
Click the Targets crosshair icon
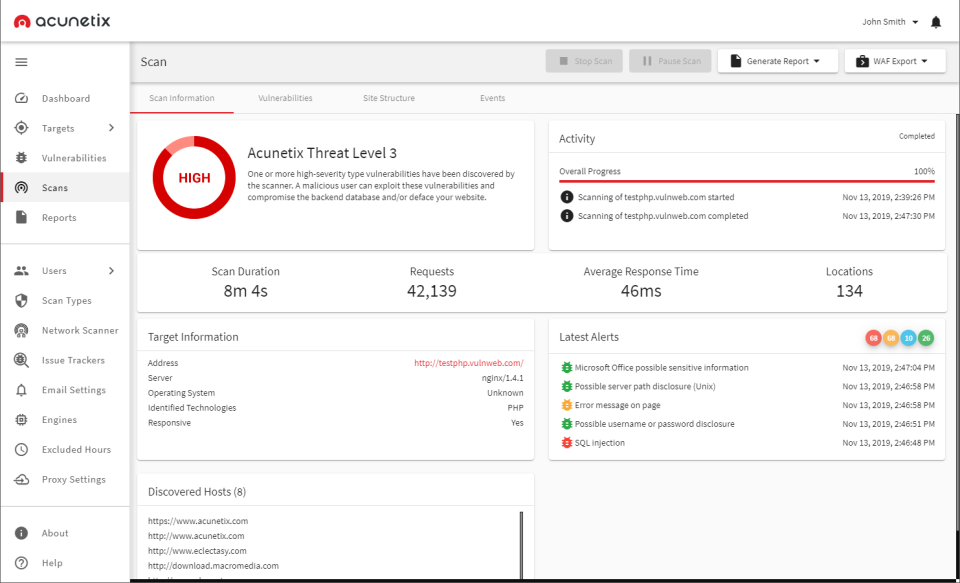click(x=21, y=128)
